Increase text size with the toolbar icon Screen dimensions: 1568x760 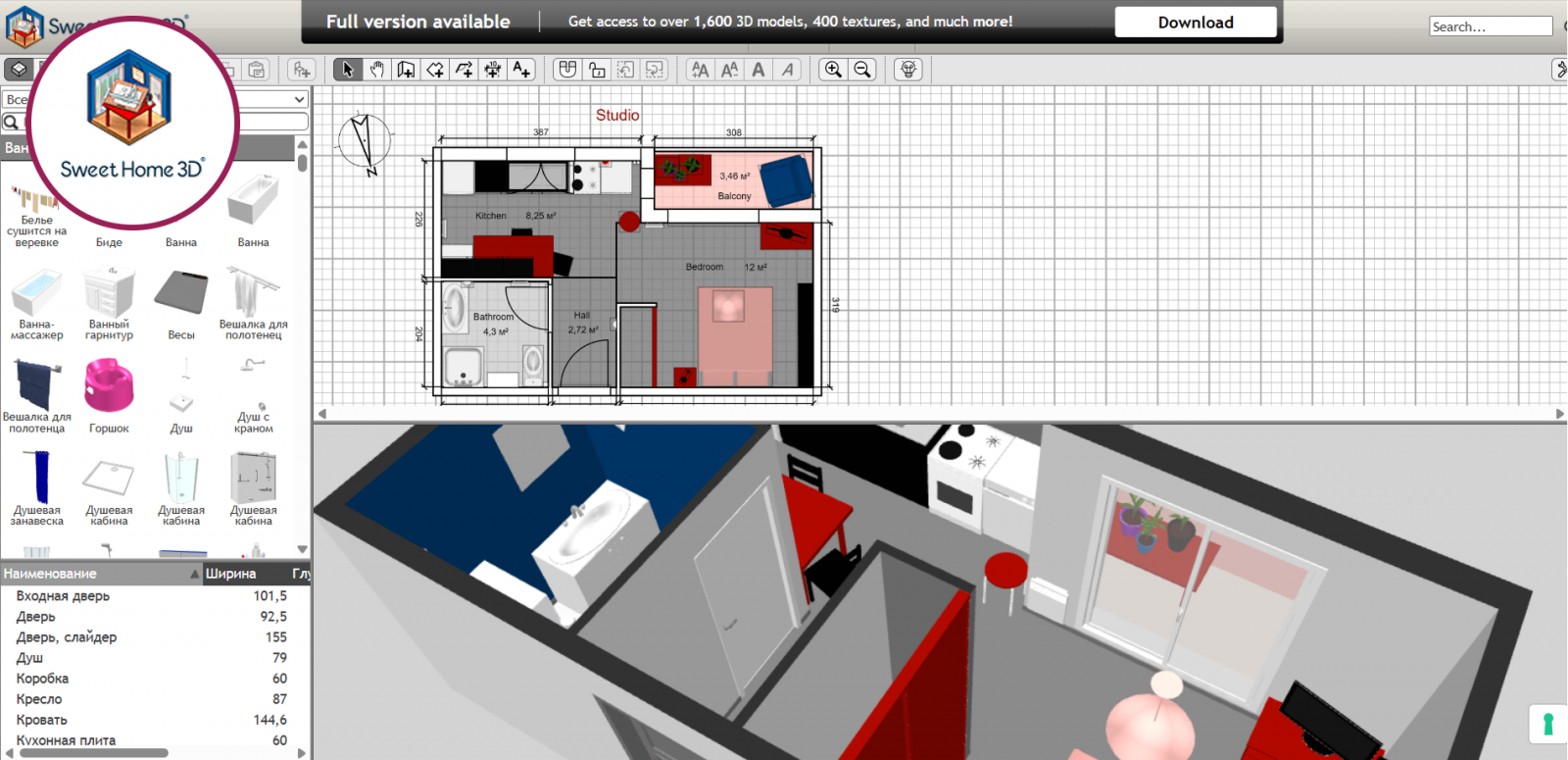point(700,70)
